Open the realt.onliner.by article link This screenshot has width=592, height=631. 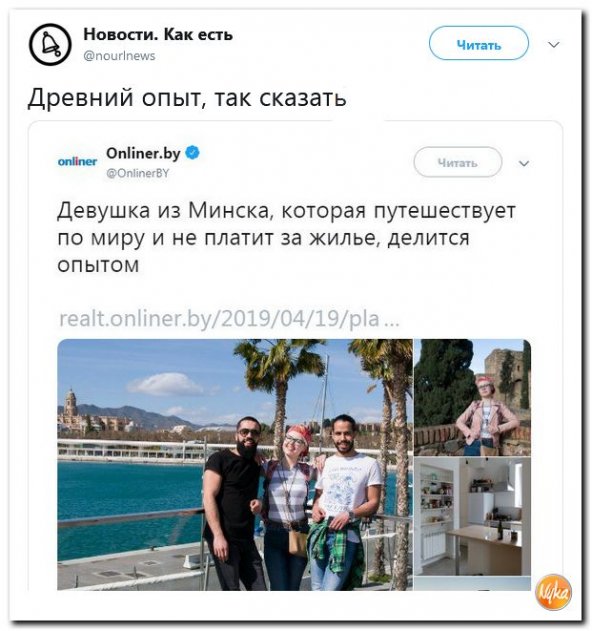pos(229,319)
